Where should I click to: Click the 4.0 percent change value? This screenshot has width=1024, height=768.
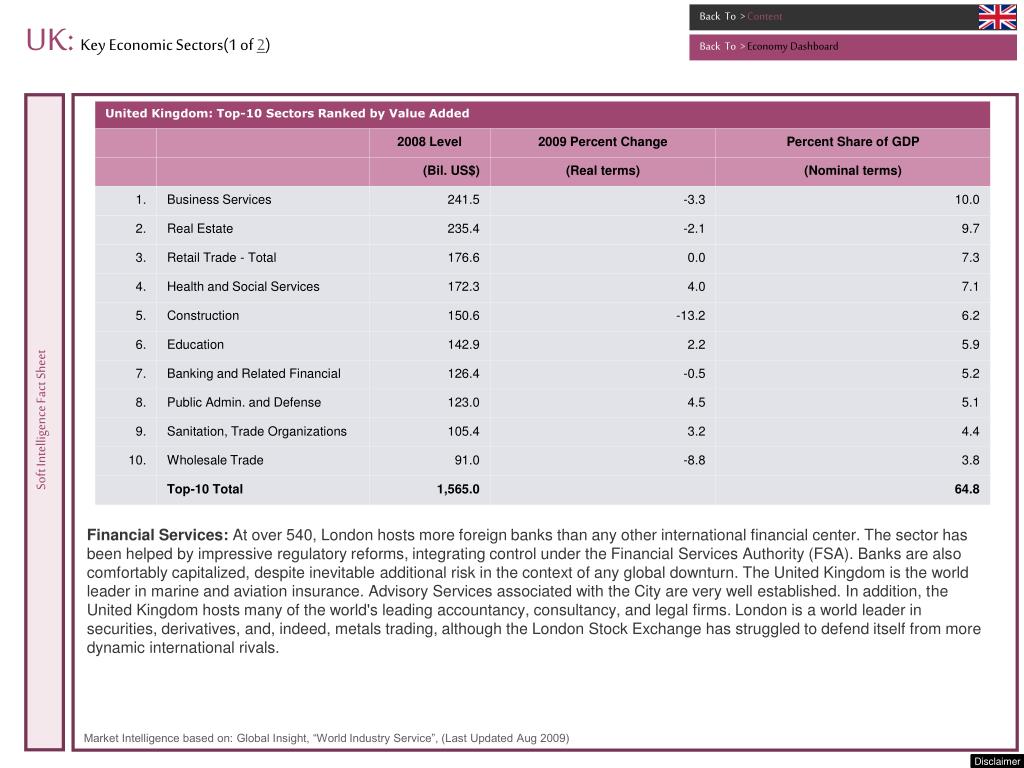pyautogui.click(x=696, y=287)
